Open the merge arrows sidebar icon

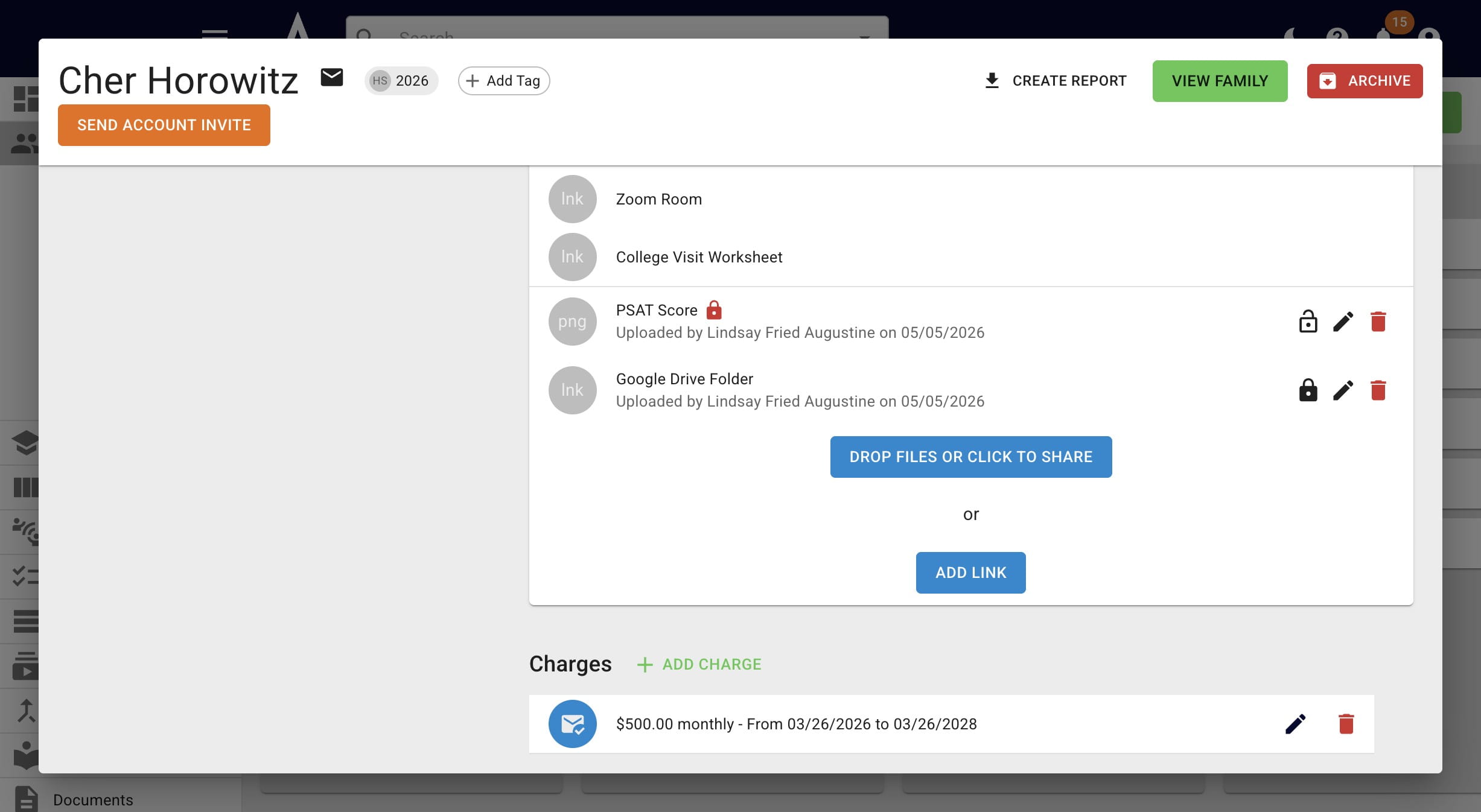coord(25,710)
